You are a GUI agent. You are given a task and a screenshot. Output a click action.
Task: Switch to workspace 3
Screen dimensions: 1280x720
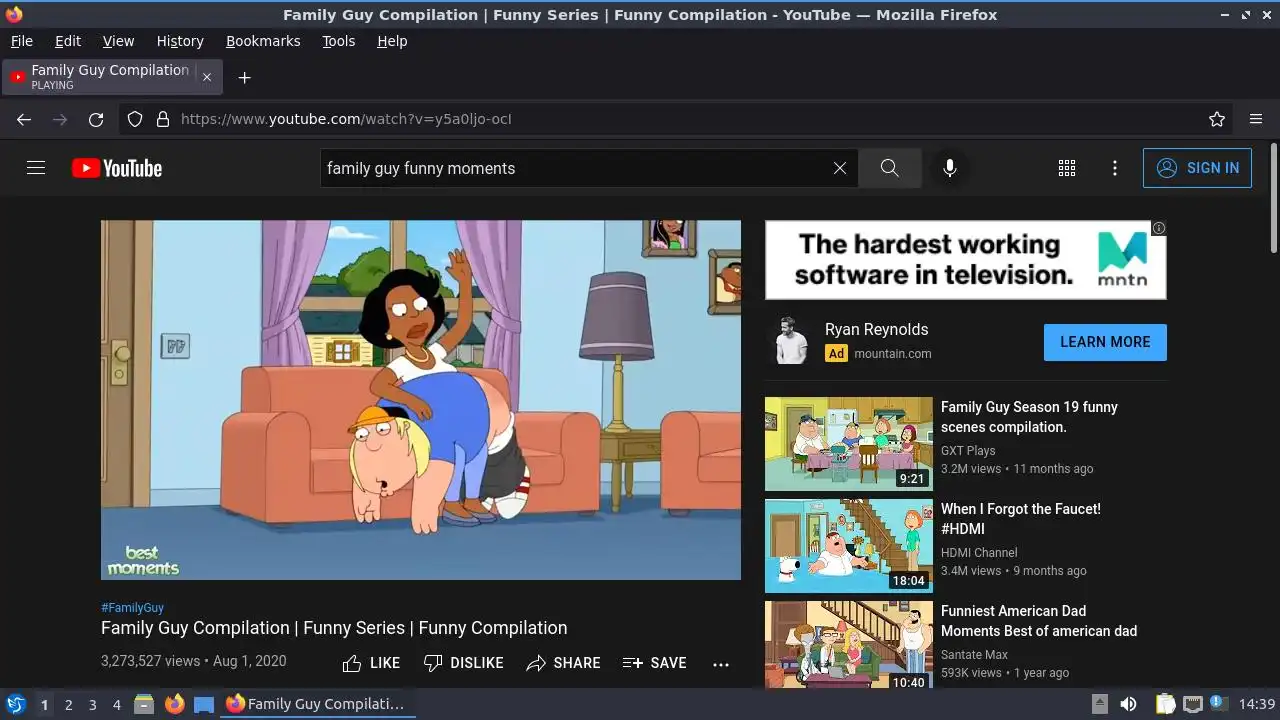point(92,705)
